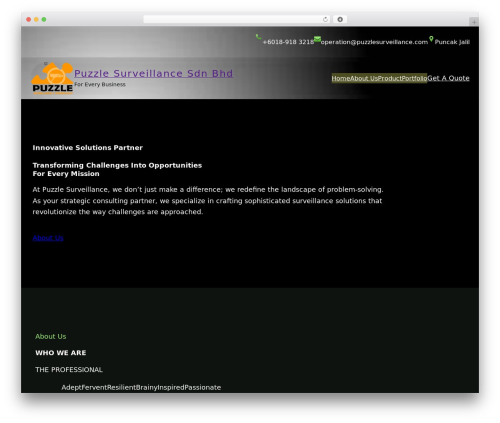Click the operation@puzzlesurveillance.com email address
Screen dimensions: 500x423
click(374, 42)
